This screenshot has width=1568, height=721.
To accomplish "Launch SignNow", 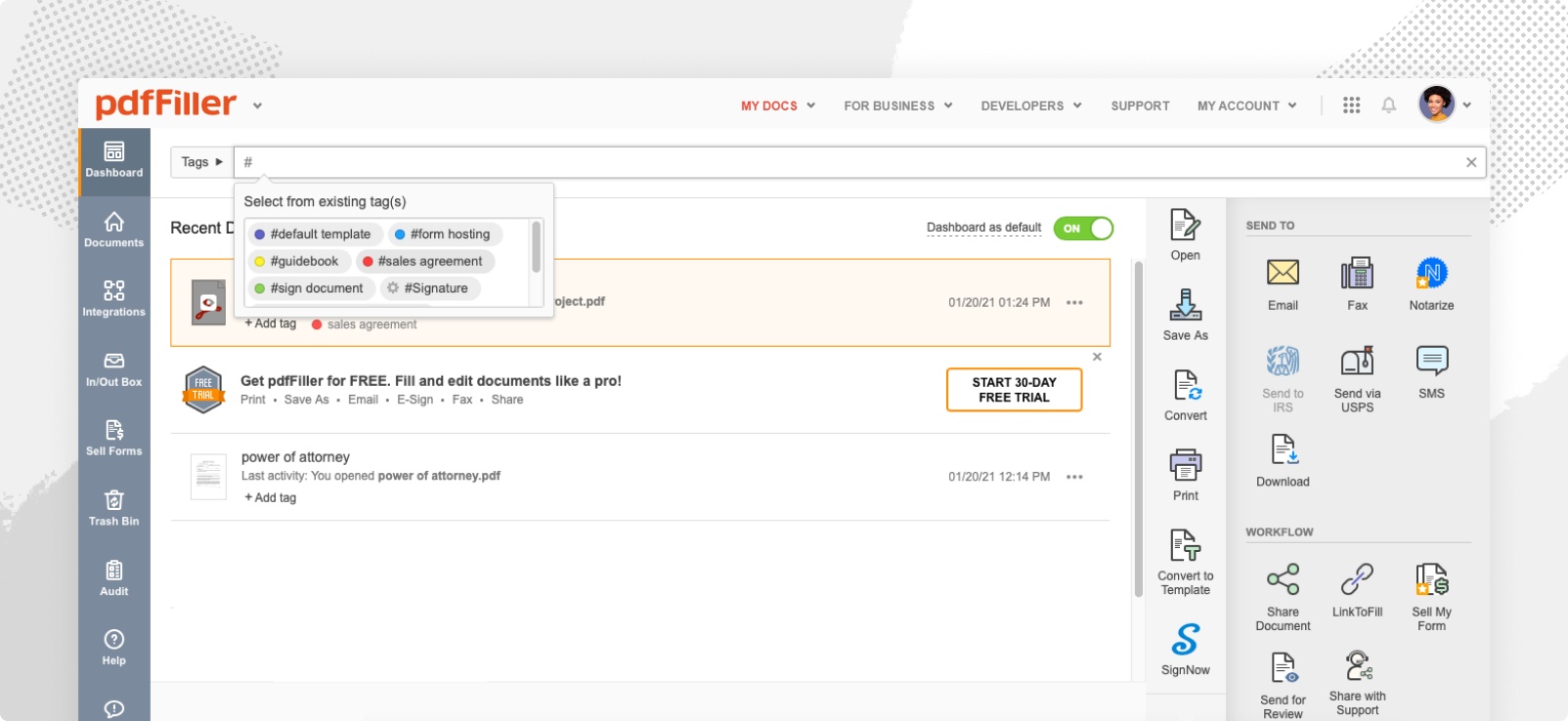I will 1186,650.
